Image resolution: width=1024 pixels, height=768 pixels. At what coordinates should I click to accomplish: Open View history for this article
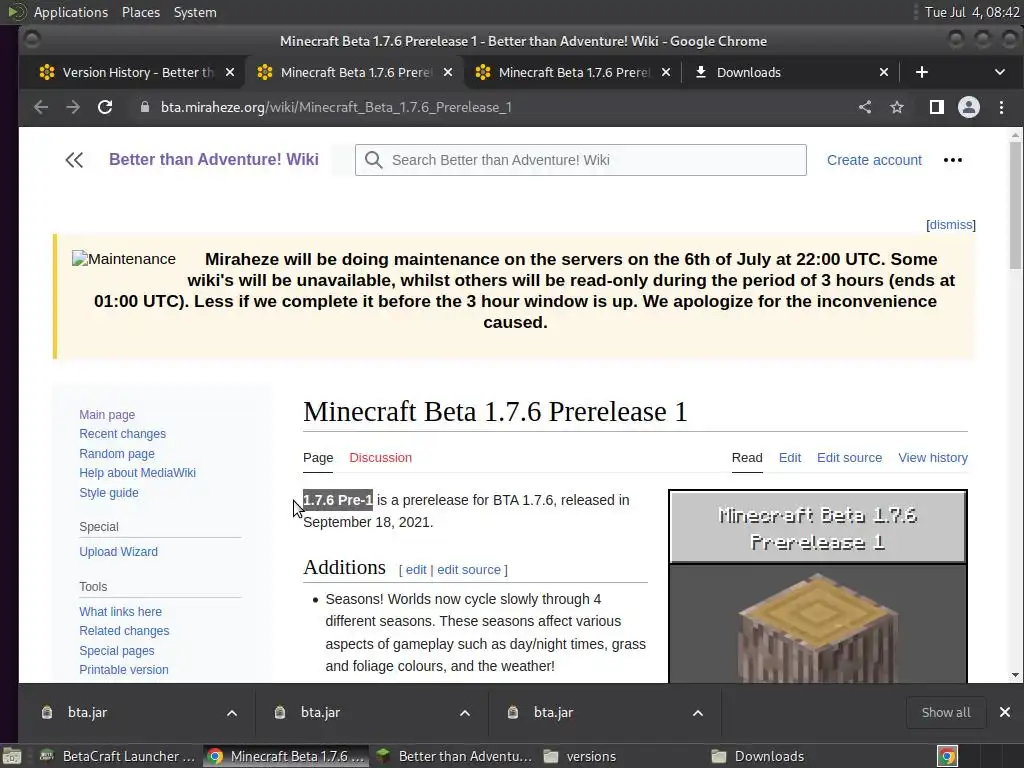click(x=933, y=458)
